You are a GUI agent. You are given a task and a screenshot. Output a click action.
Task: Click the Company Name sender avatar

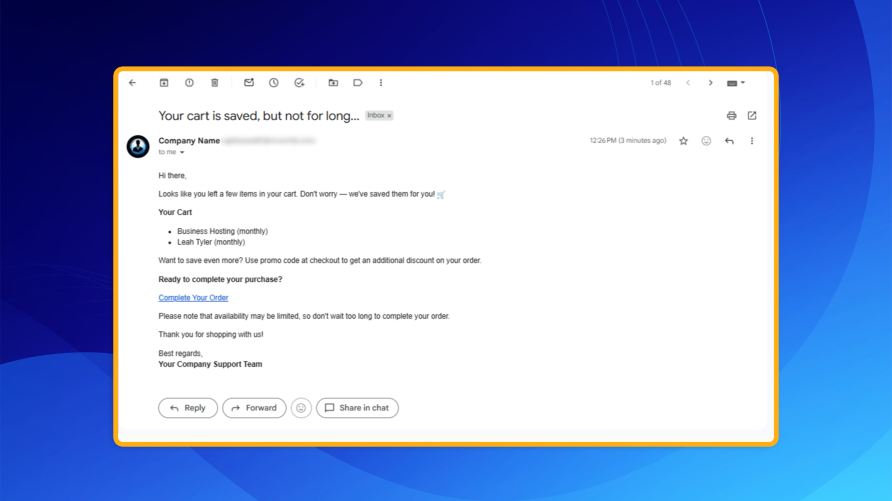click(138, 146)
